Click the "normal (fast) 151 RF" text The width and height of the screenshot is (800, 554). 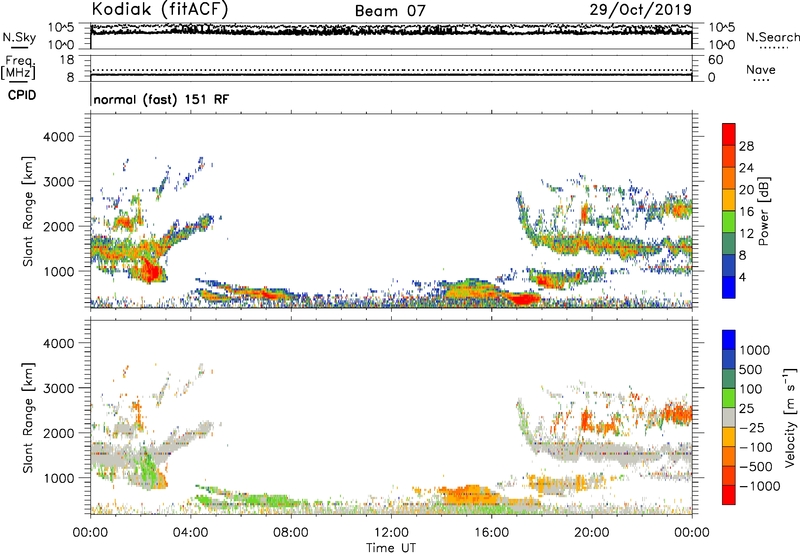161,99
